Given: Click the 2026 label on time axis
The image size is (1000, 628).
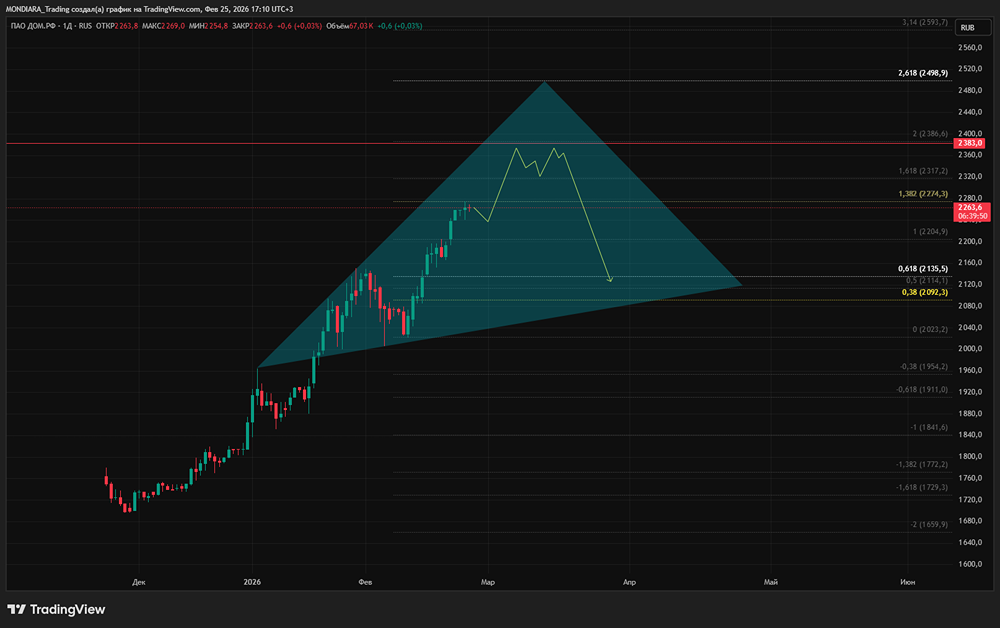Looking at the screenshot, I should coord(253,580).
